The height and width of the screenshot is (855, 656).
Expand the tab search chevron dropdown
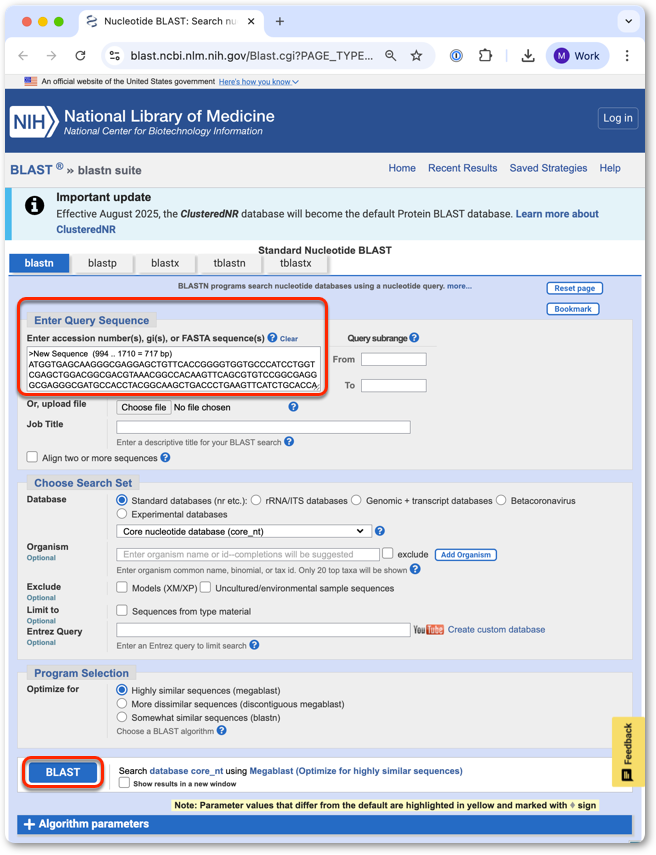click(x=628, y=21)
